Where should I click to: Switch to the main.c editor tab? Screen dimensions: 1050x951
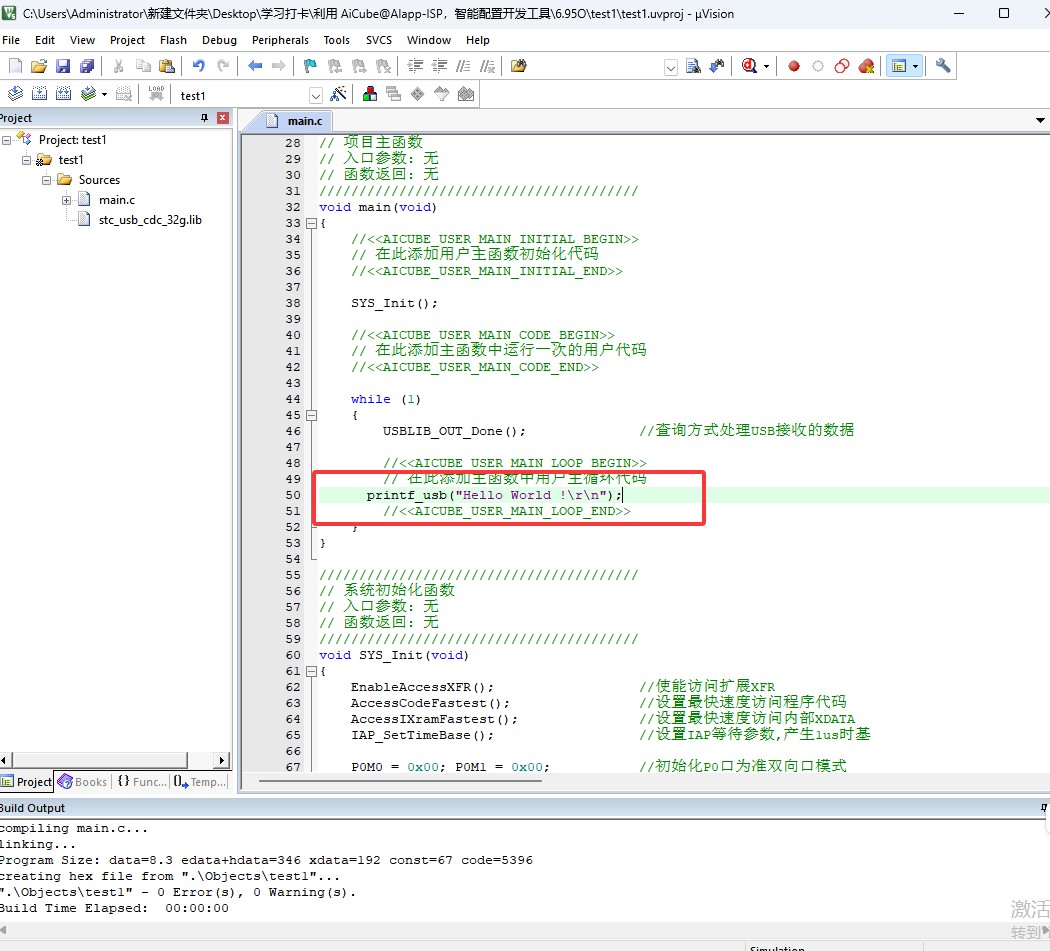click(x=295, y=121)
